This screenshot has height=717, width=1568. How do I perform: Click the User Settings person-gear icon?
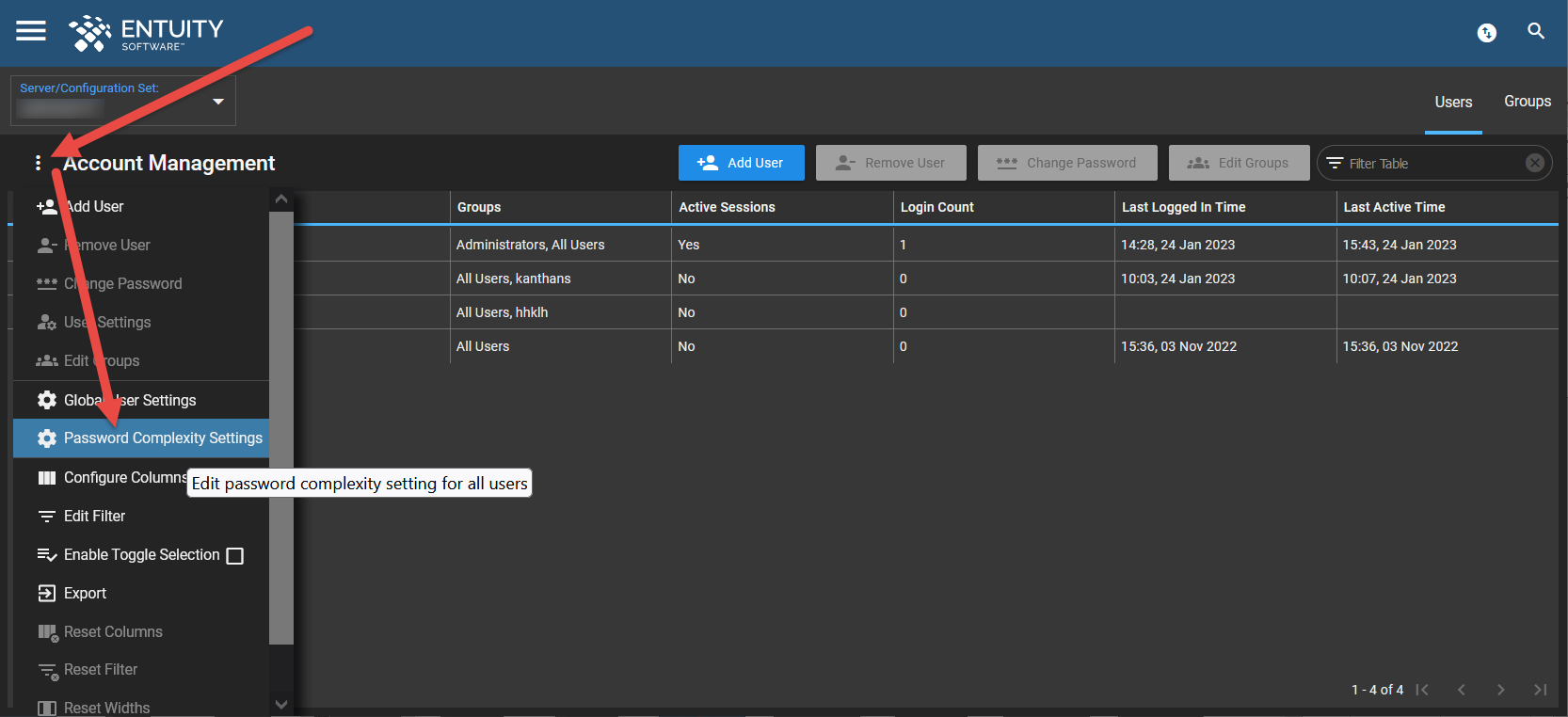[47, 322]
